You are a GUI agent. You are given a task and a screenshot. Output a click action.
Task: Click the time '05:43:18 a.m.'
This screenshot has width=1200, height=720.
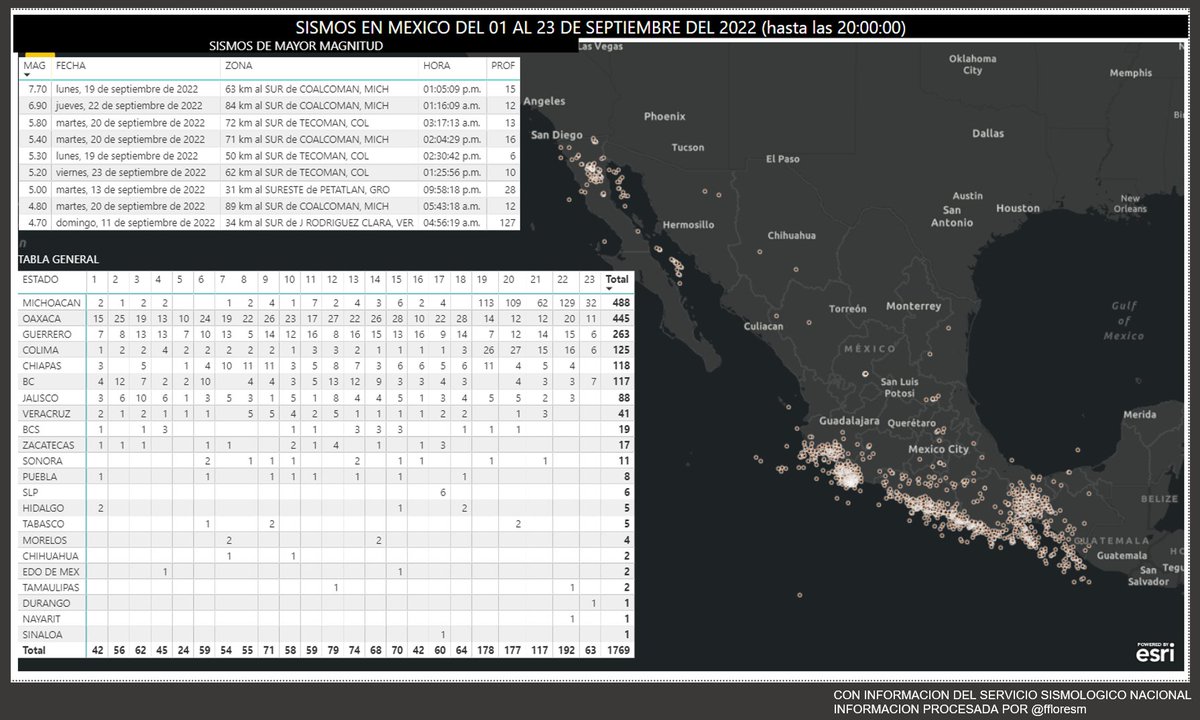(454, 207)
